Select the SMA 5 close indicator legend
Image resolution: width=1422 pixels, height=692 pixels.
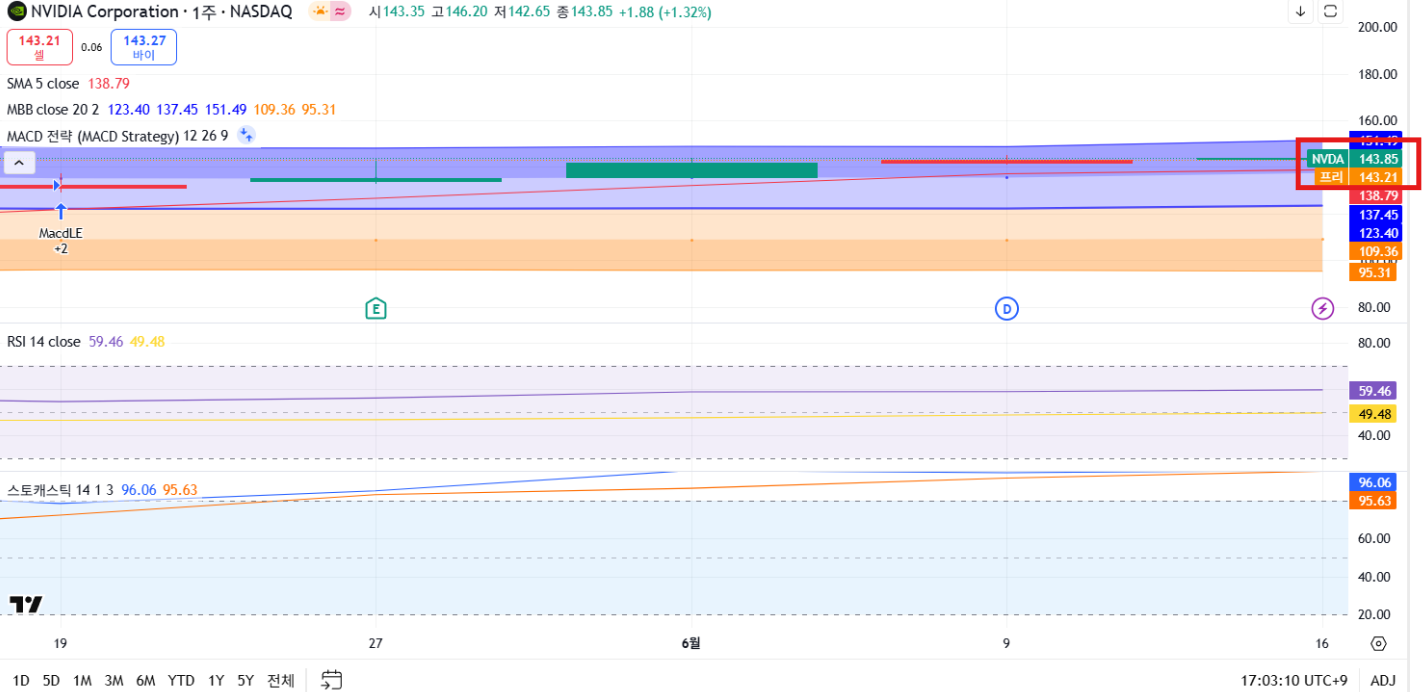43,83
